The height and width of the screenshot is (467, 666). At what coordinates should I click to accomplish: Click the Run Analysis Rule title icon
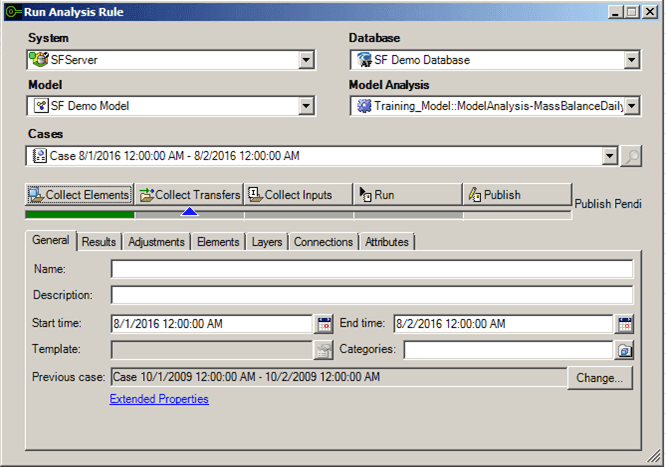point(13,12)
